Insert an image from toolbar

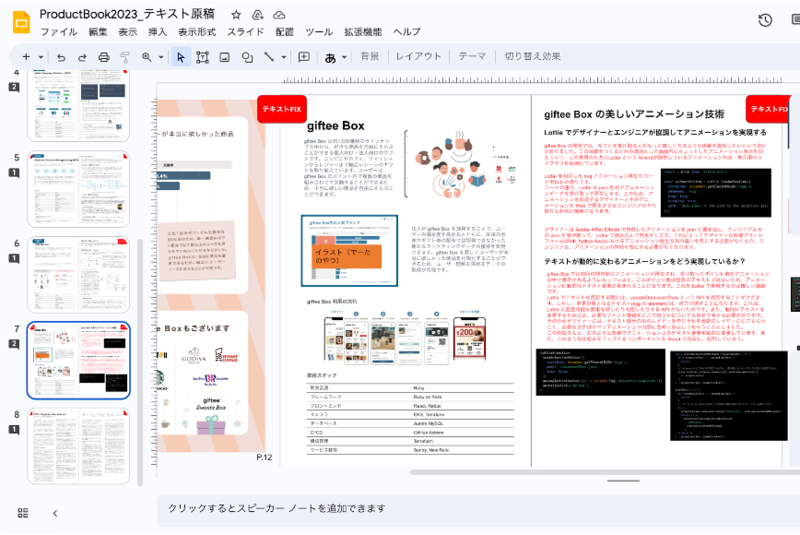coord(224,57)
